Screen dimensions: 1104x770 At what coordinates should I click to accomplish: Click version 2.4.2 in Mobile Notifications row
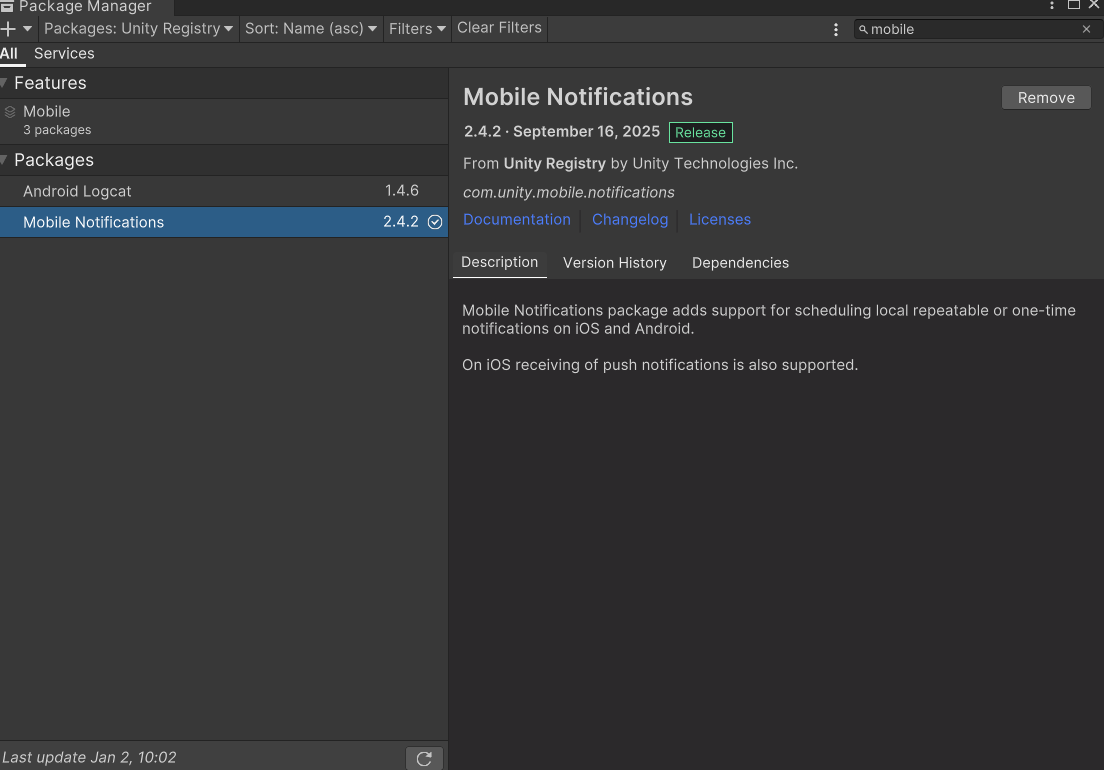[x=401, y=222]
